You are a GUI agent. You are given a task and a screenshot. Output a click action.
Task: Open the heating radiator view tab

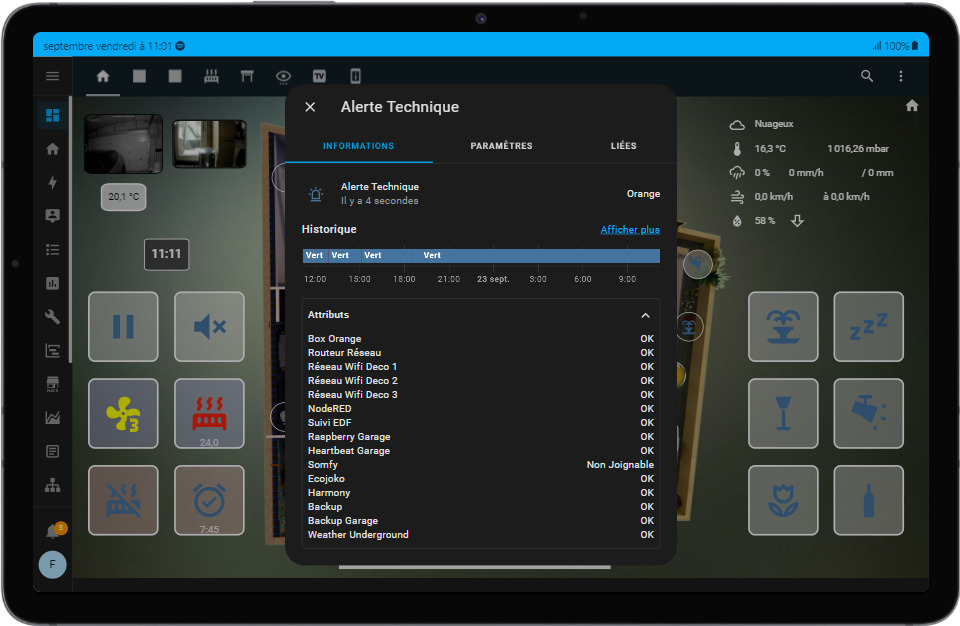[x=211, y=76]
